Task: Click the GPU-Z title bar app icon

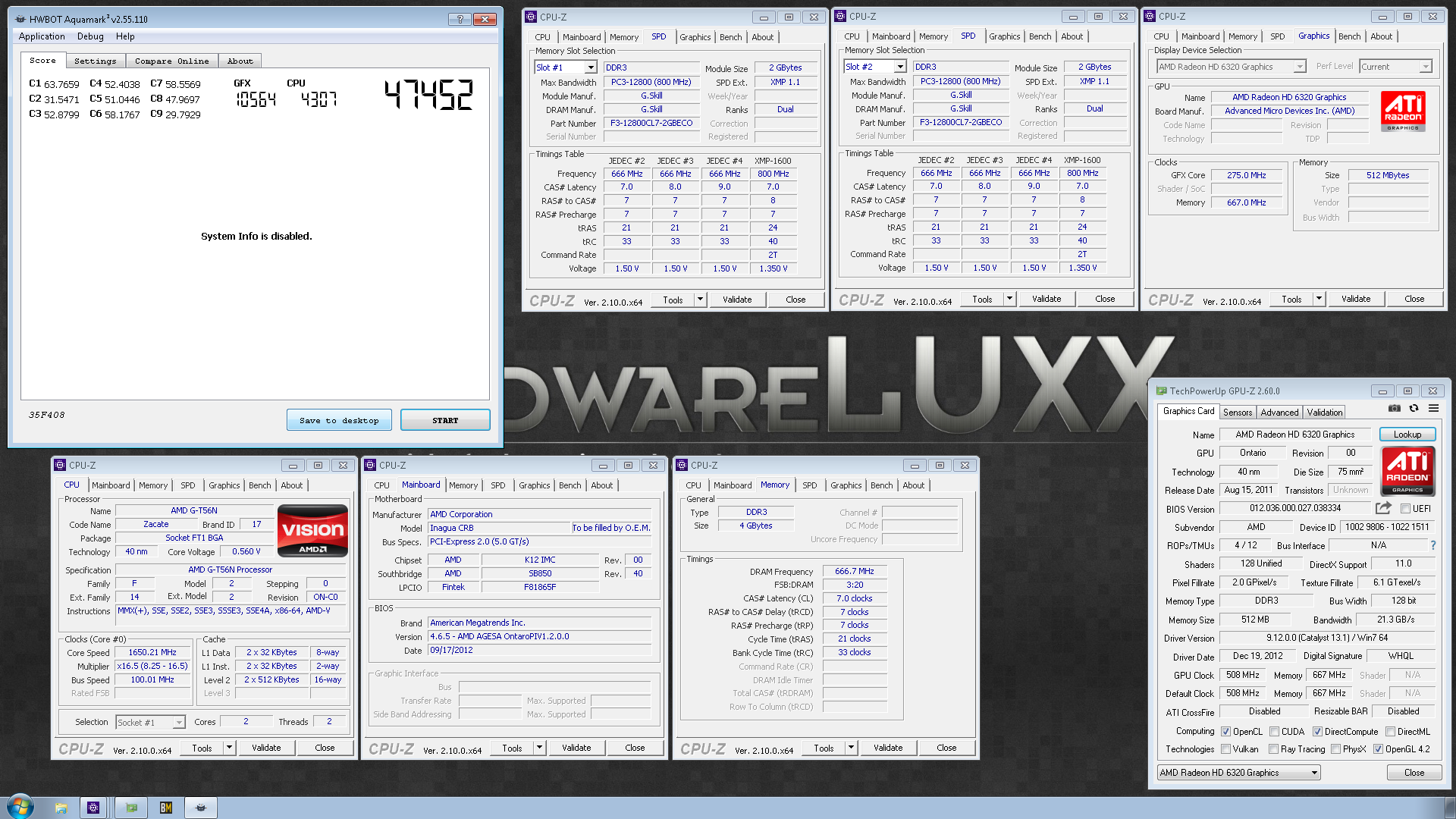Action: click(x=1160, y=391)
